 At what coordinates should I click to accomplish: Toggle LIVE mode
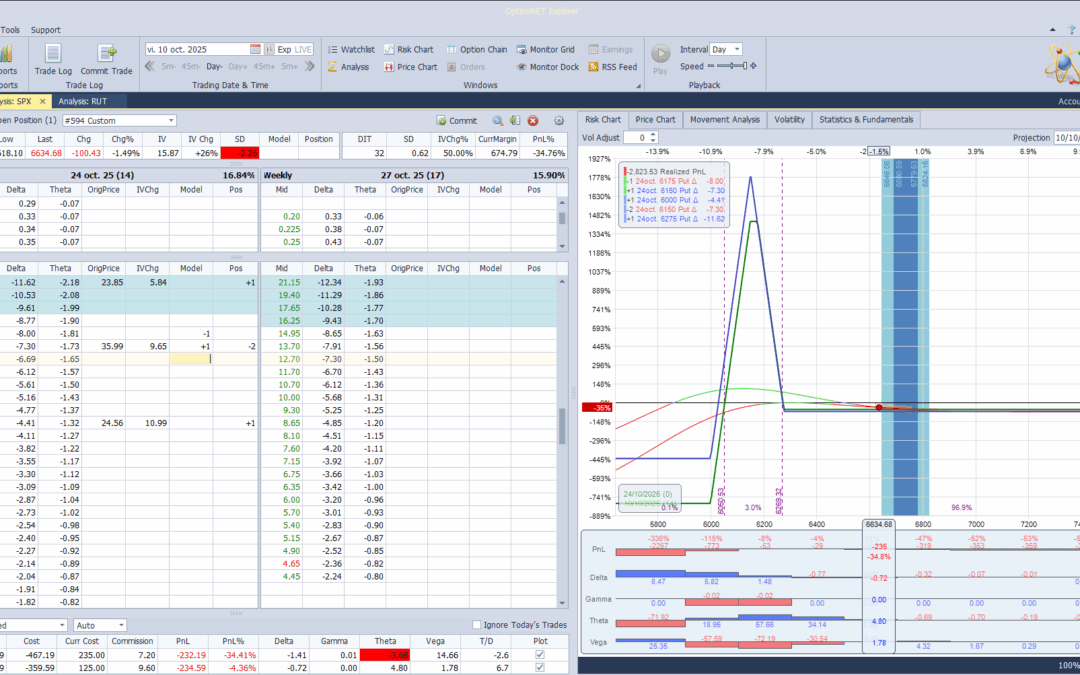(303, 50)
